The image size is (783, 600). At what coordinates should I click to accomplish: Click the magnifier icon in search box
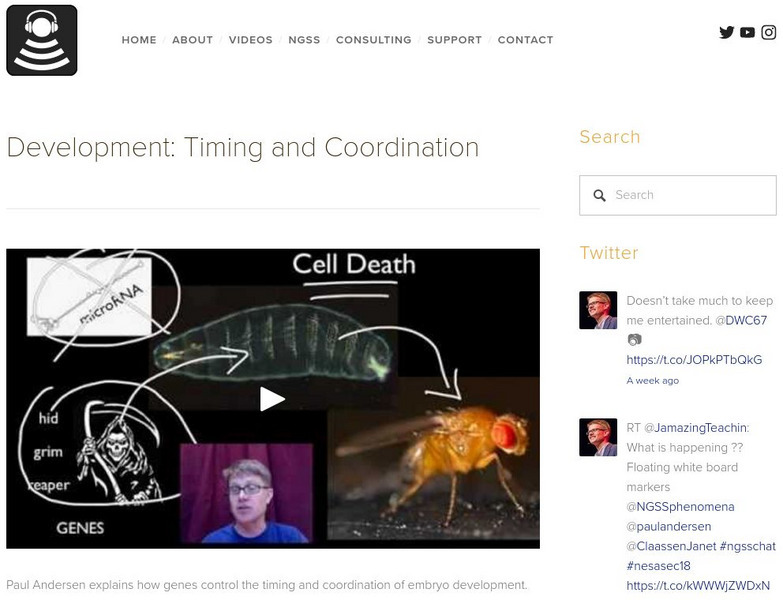coord(599,195)
